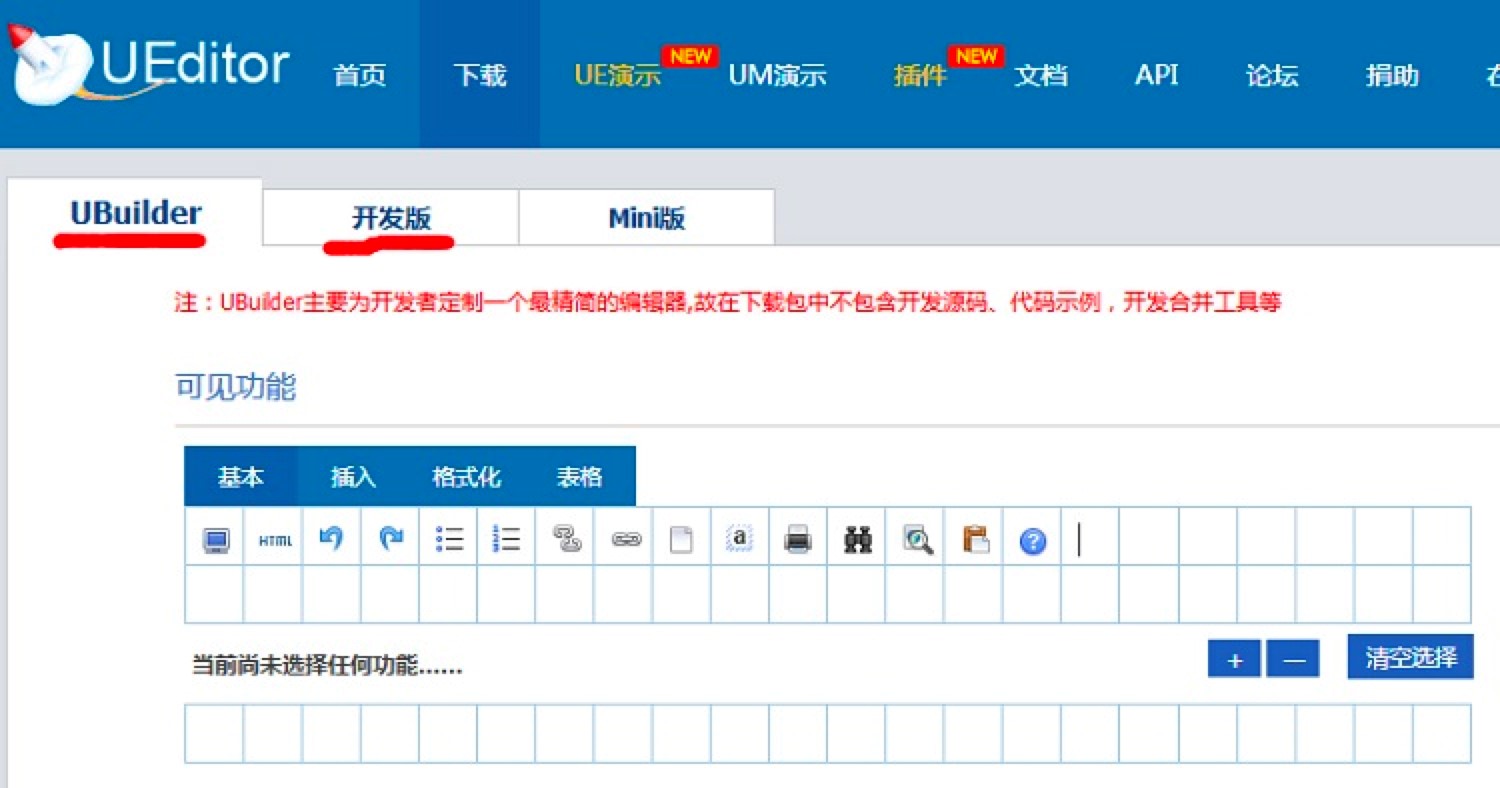Click the 清空选择 button

tap(1410, 657)
